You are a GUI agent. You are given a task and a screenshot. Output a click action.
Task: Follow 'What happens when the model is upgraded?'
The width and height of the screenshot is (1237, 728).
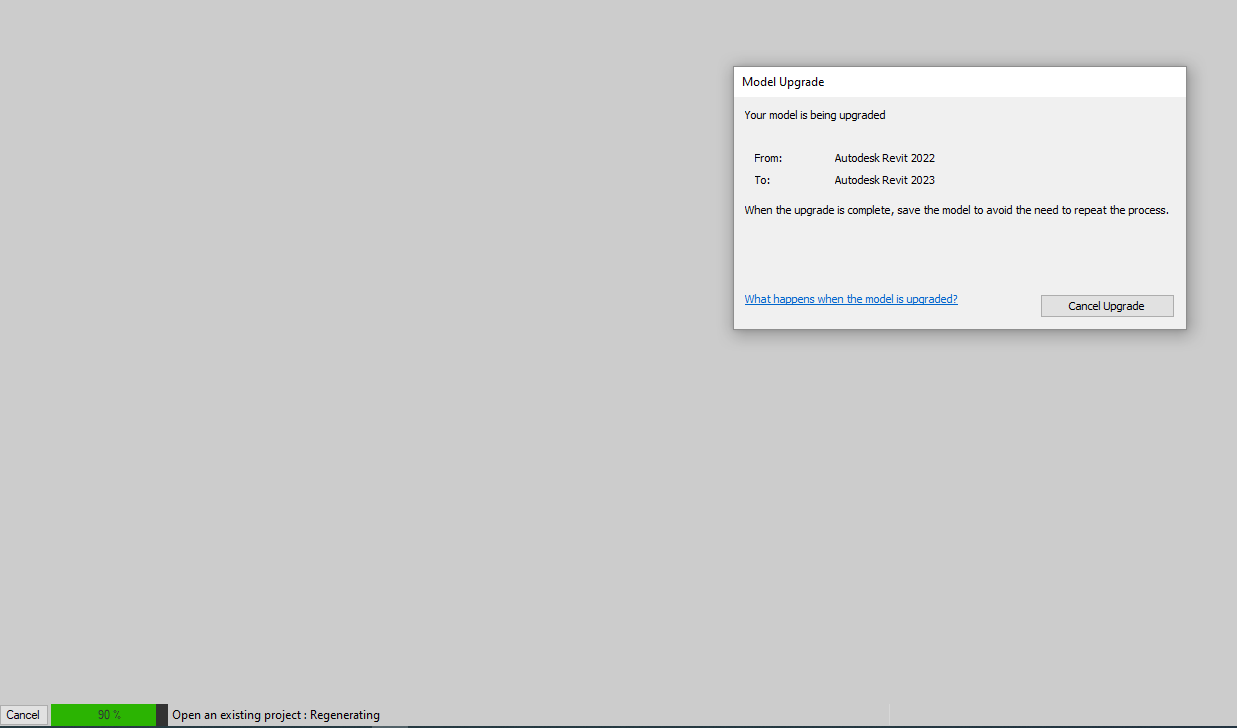[x=850, y=298]
